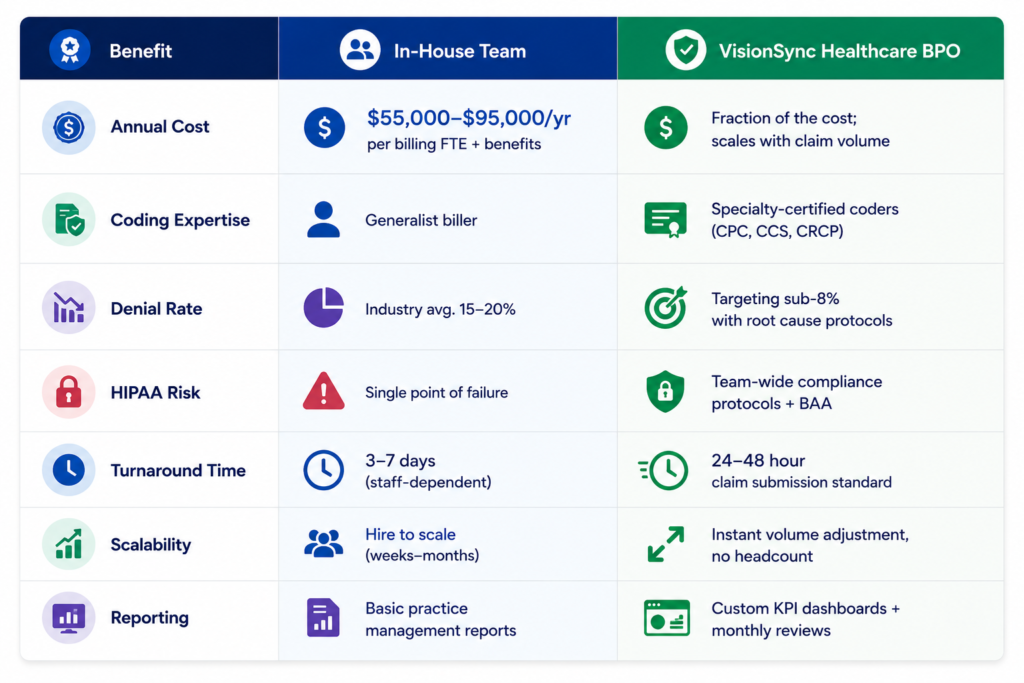Click the Custom KPI dashboards + text
This screenshot has height=683, width=1024.
(805, 609)
